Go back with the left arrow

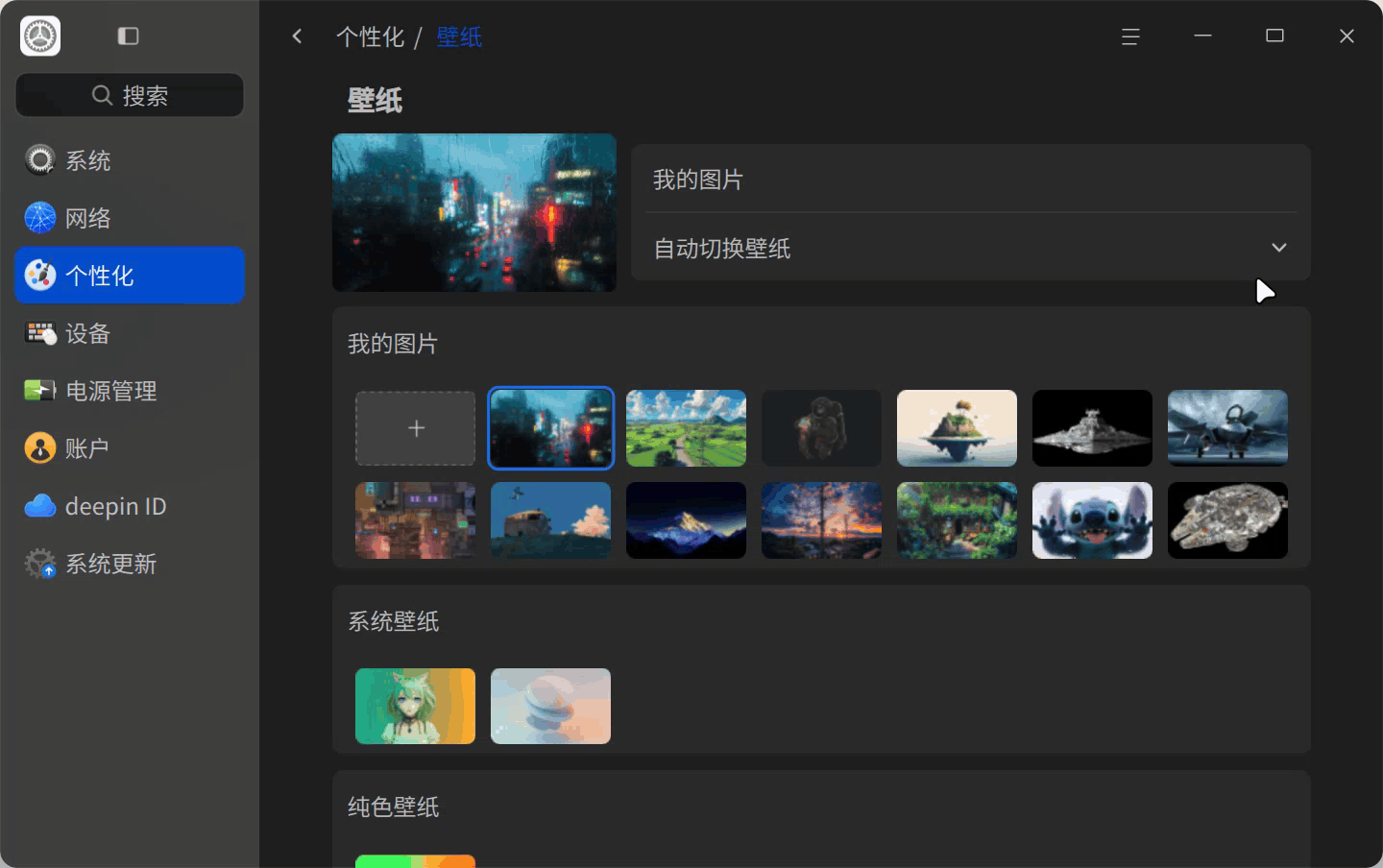[x=297, y=36]
